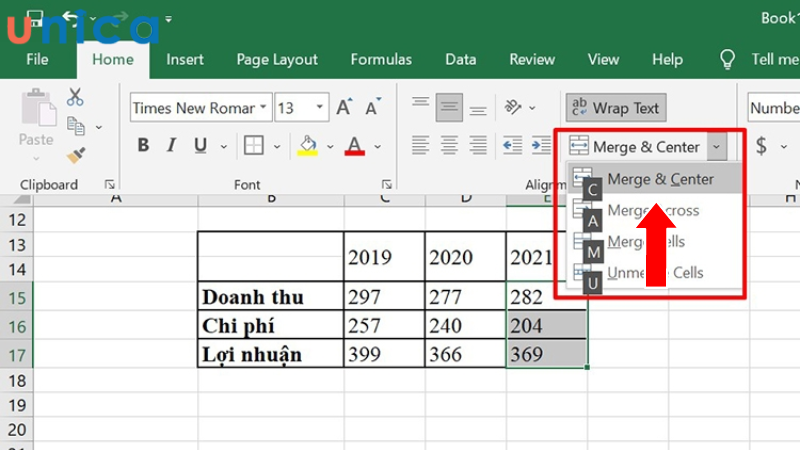Toggle Underline formatting

click(x=201, y=146)
